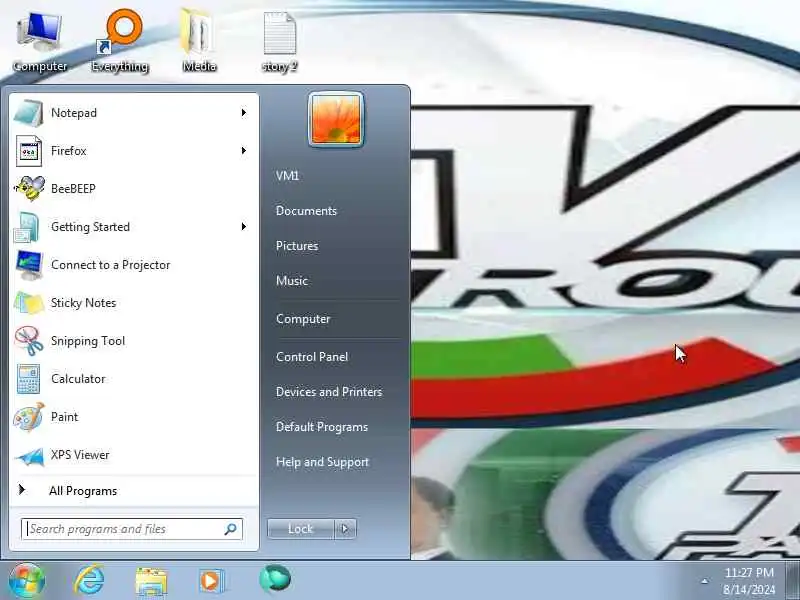Select the Computer desktop icon
Image resolution: width=800 pixels, height=600 pixels.
pyautogui.click(x=40, y=43)
